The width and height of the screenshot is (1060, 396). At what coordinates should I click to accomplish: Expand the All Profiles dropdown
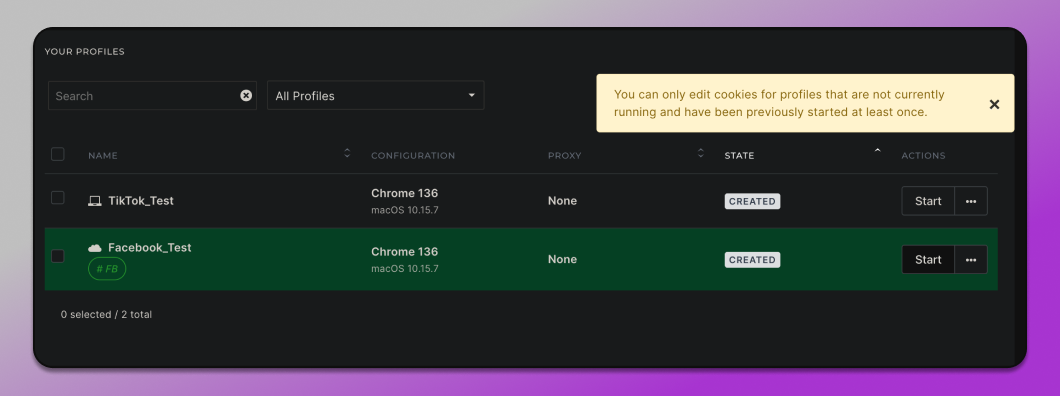[x=375, y=95]
